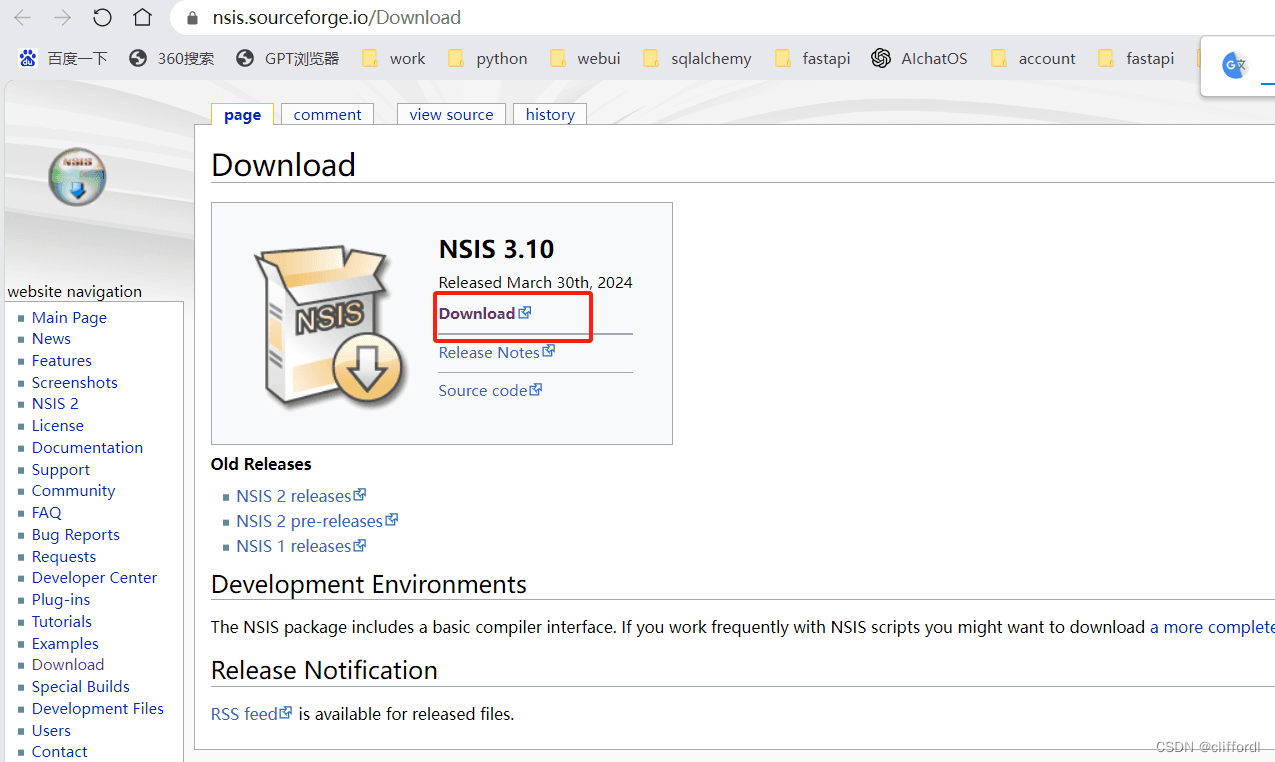Open the history tab
Image resolution: width=1275 pixels, height=762 pixels.
(550, 114)
